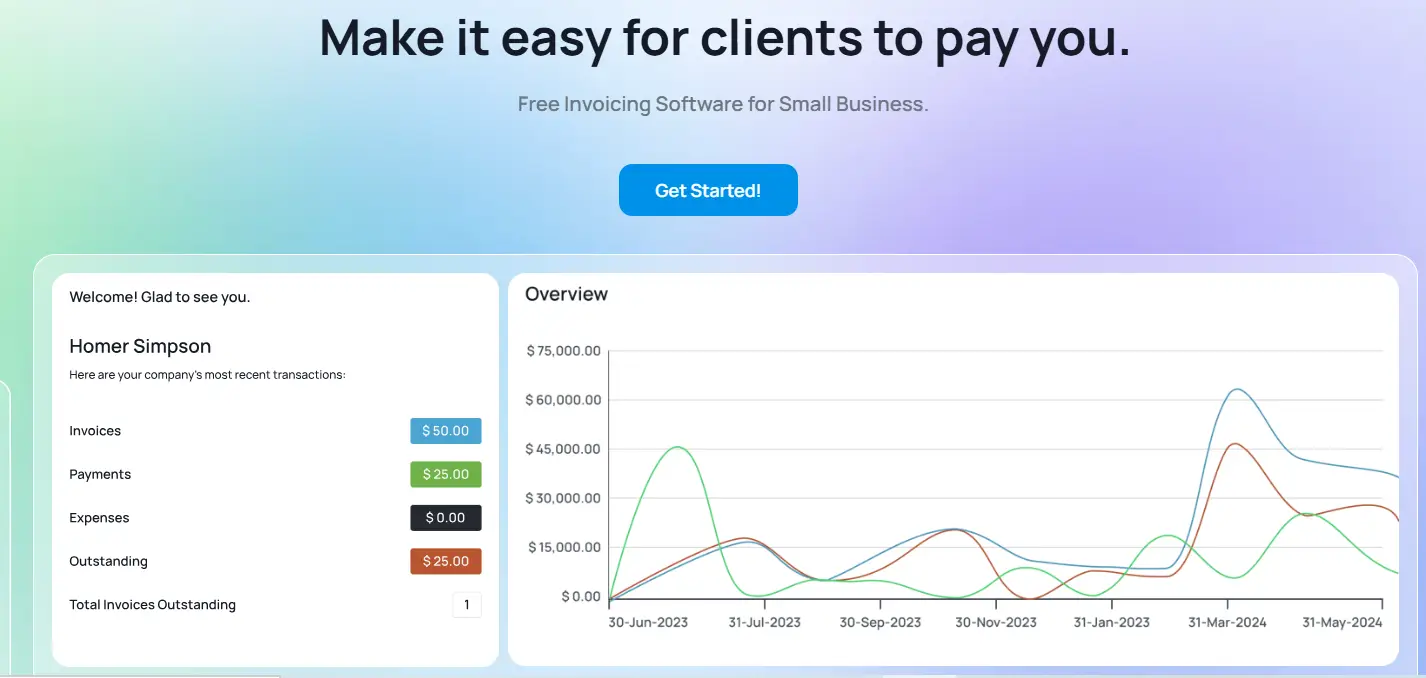This screenshot has height=678, width=1426.
Task: Click the Free Invoicing Software subtitle
Action: point(723,103)
